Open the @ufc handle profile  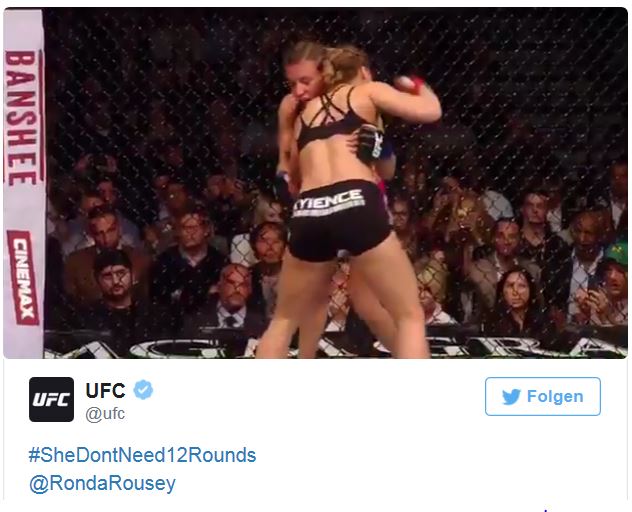tap(105, 414)
